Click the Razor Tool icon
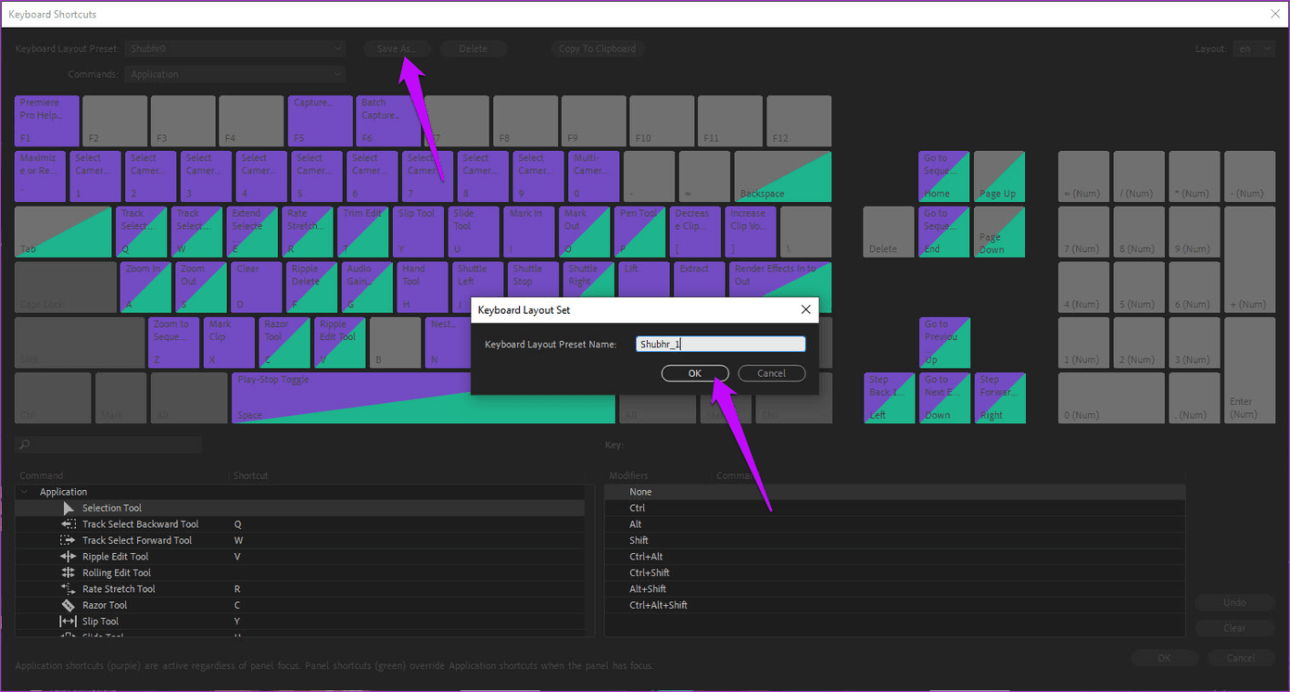The width and height of the screenshot is (1290, 692). click(68, 605)
